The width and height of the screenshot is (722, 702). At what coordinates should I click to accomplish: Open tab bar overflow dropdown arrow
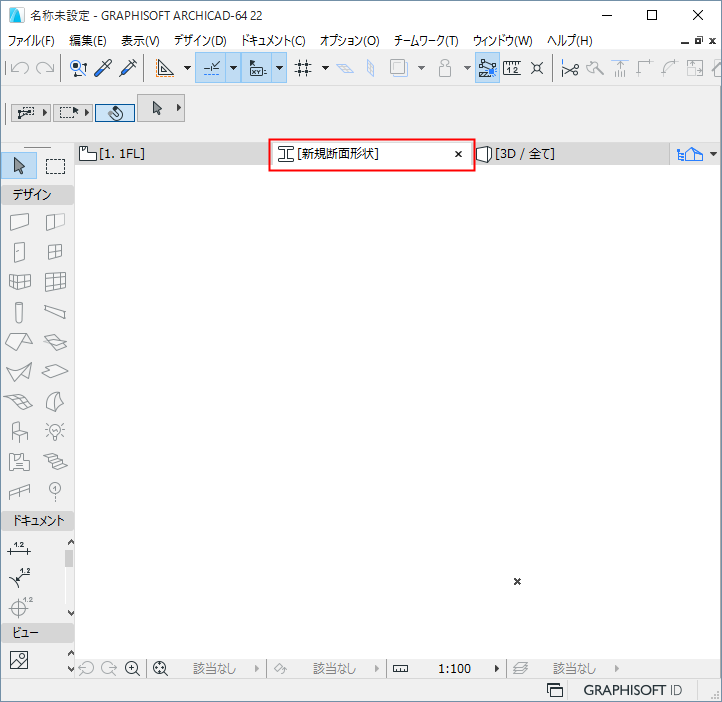tap(713, 154)
